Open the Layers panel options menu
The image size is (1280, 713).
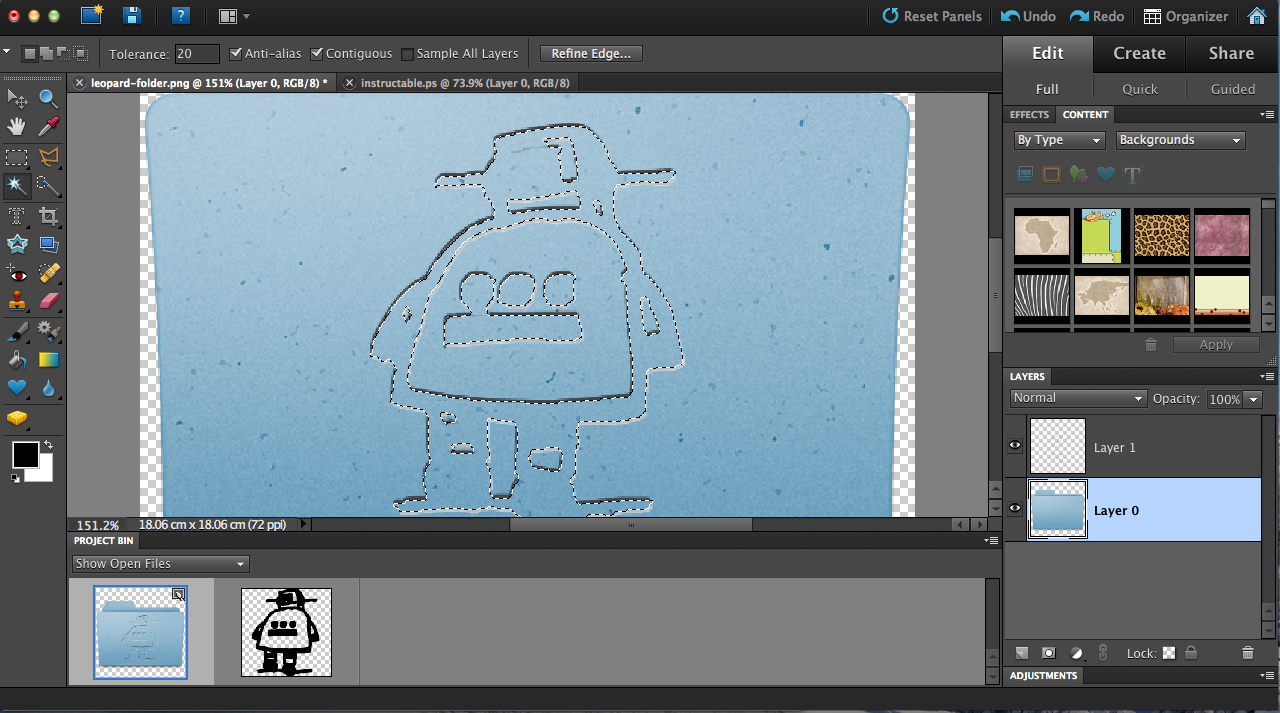[1268, 377]
